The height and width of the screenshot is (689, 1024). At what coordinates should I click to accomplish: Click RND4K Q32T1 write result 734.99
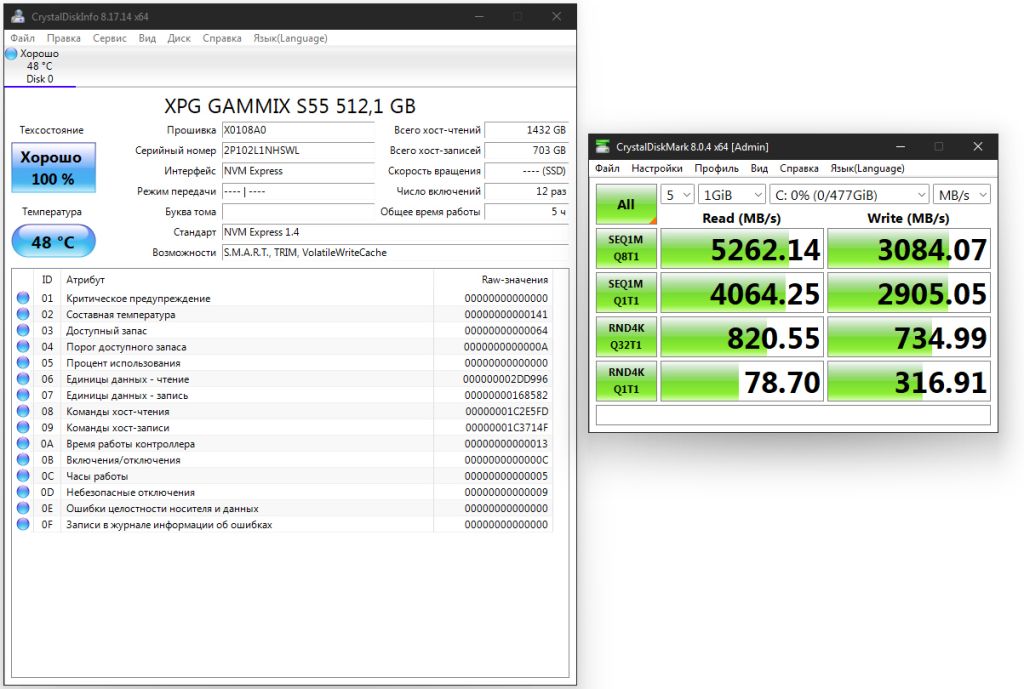click(908, 336)
